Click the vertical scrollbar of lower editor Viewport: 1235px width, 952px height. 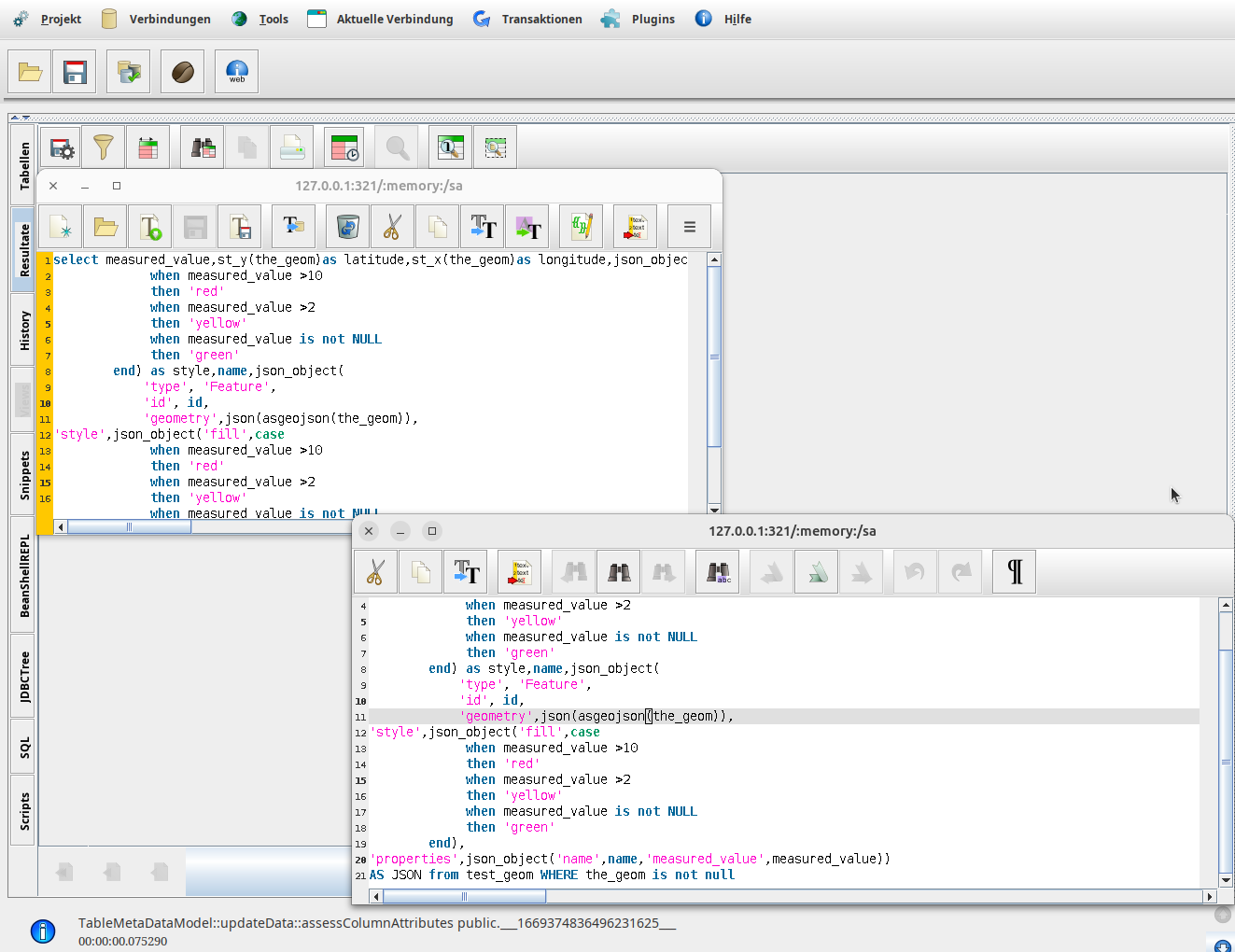coord(1226,742)
